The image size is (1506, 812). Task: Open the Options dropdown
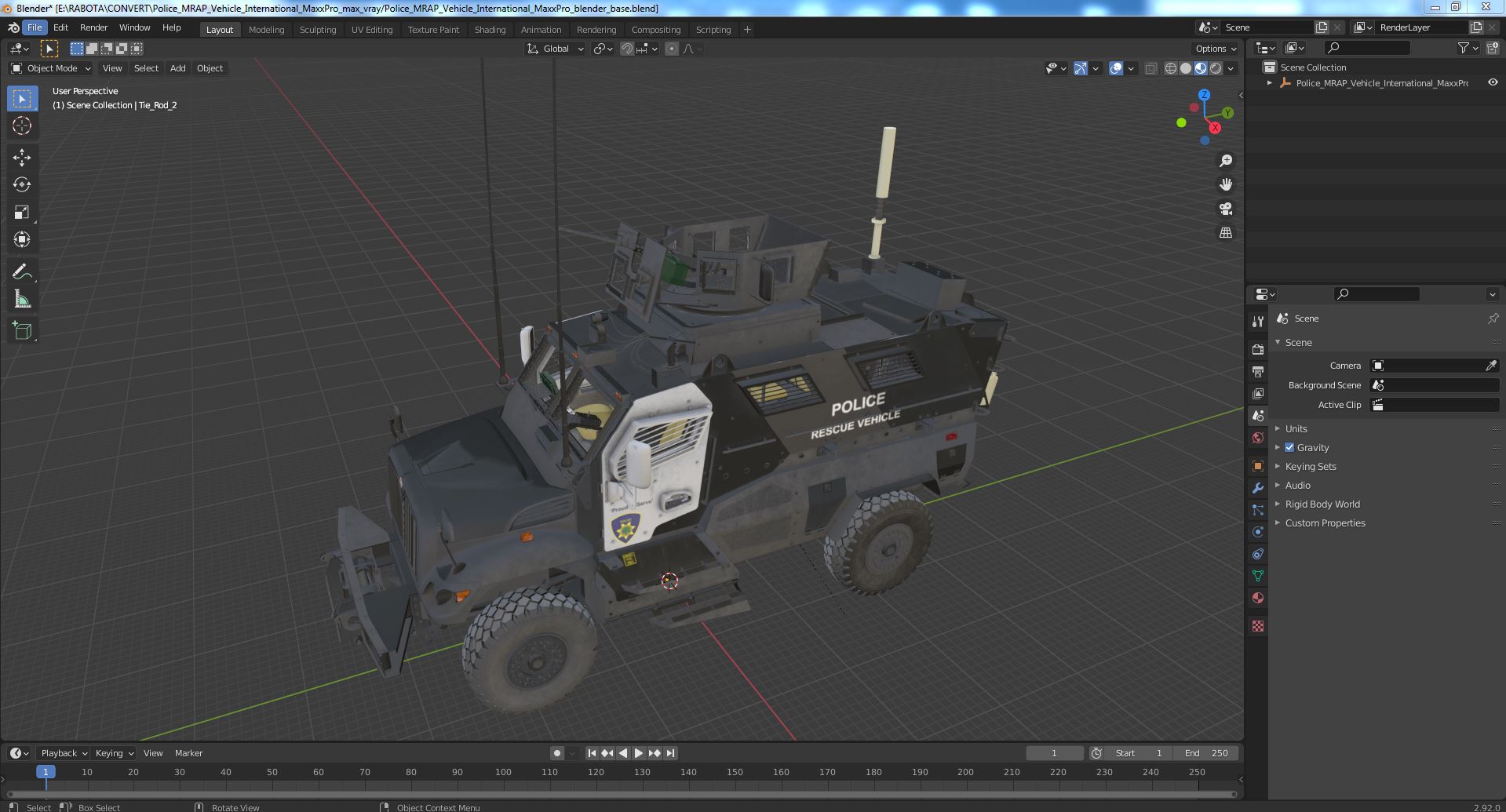point(1216,49)
